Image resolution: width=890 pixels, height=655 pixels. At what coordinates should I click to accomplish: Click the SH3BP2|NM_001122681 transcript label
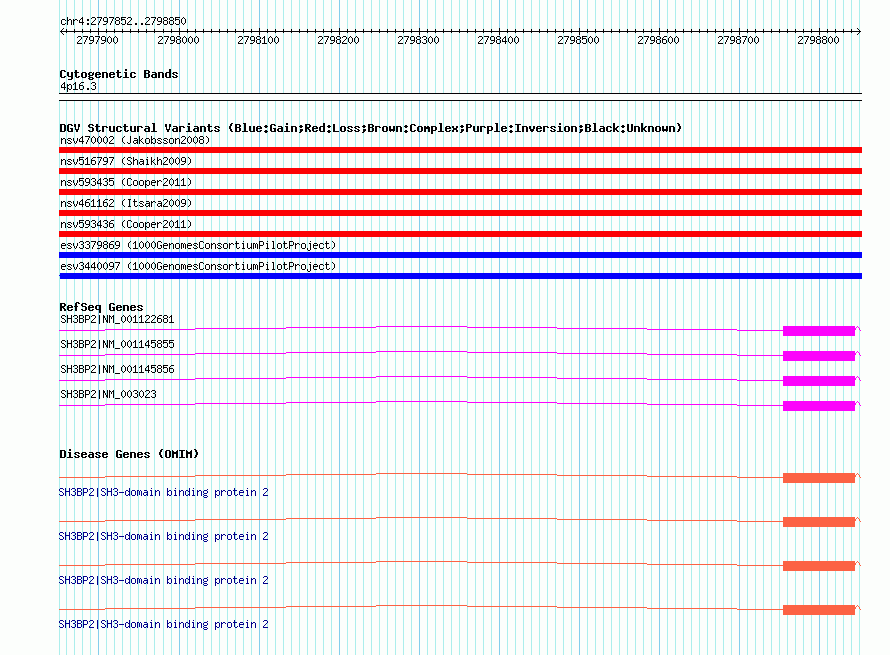pyautogui.click(x=117, y=320)
